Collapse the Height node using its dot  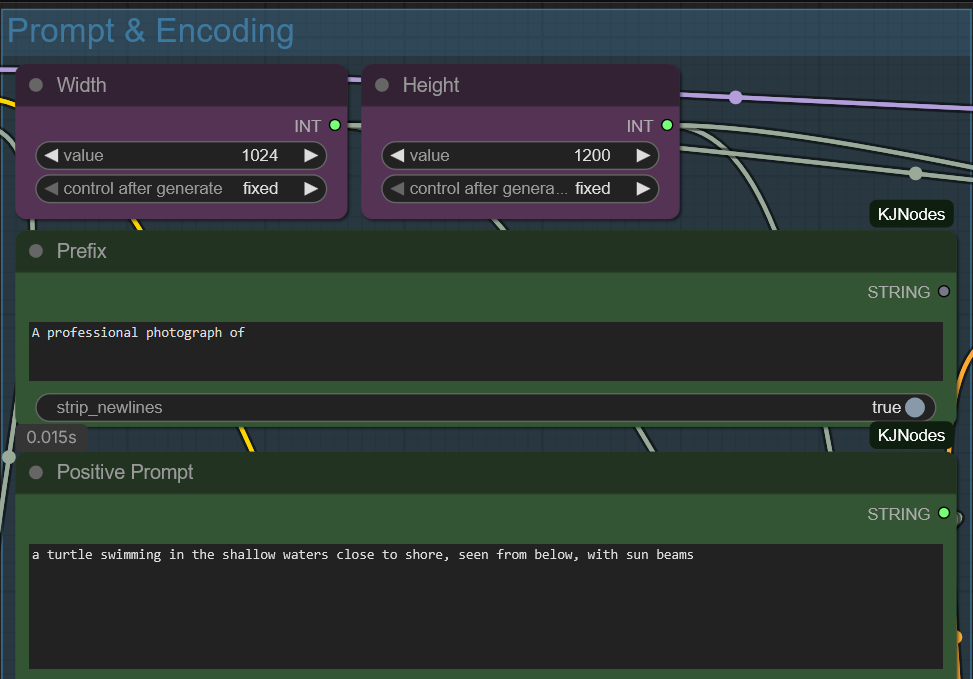pos(382,86)
